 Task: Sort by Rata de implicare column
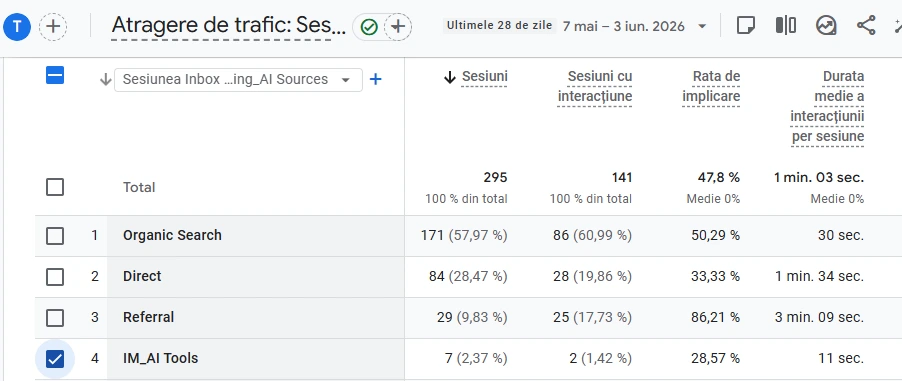click(x=711, y=86)
